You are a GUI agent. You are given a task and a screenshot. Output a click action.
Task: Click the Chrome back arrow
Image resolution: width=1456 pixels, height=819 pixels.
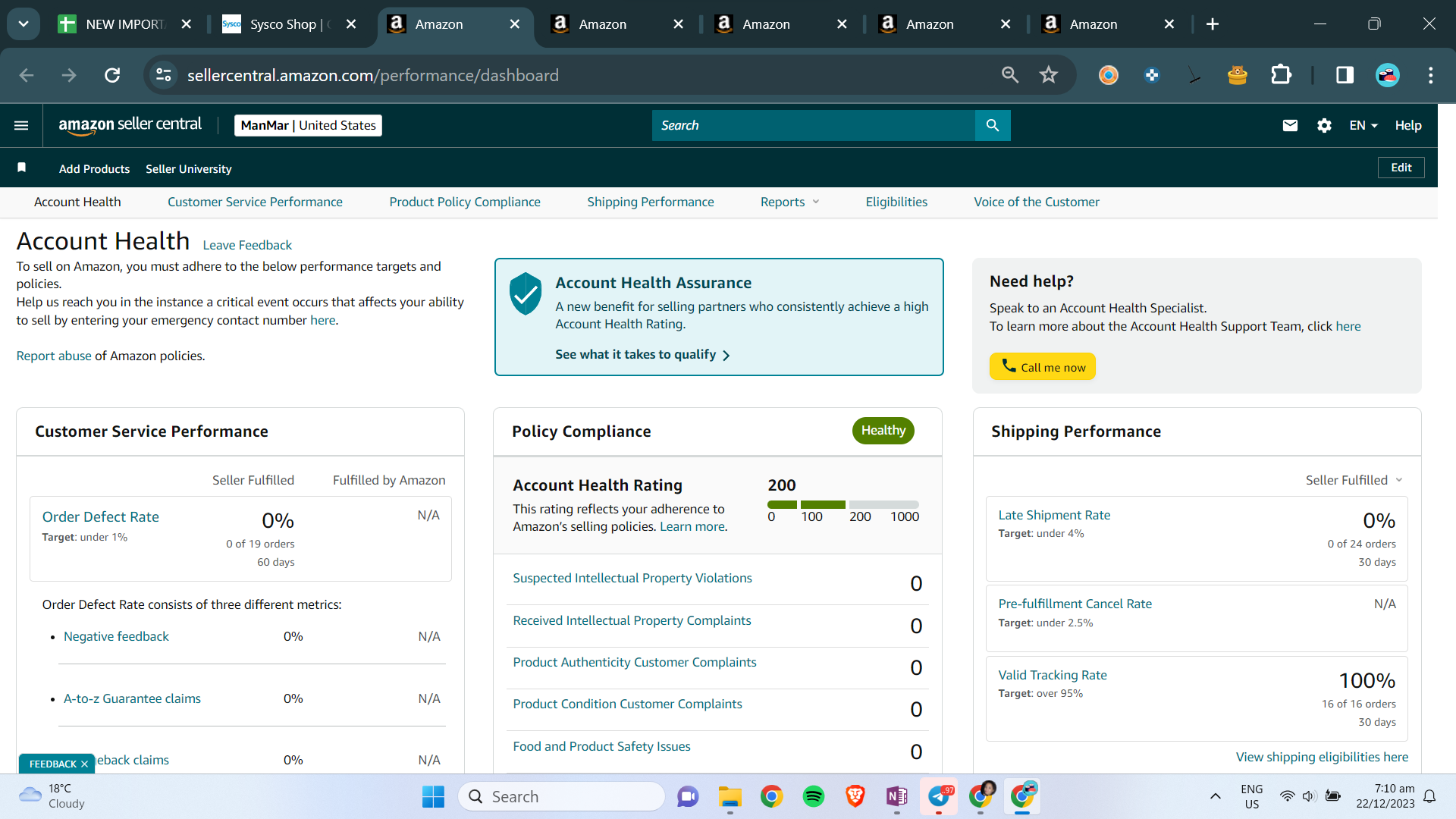click(27, 75)
